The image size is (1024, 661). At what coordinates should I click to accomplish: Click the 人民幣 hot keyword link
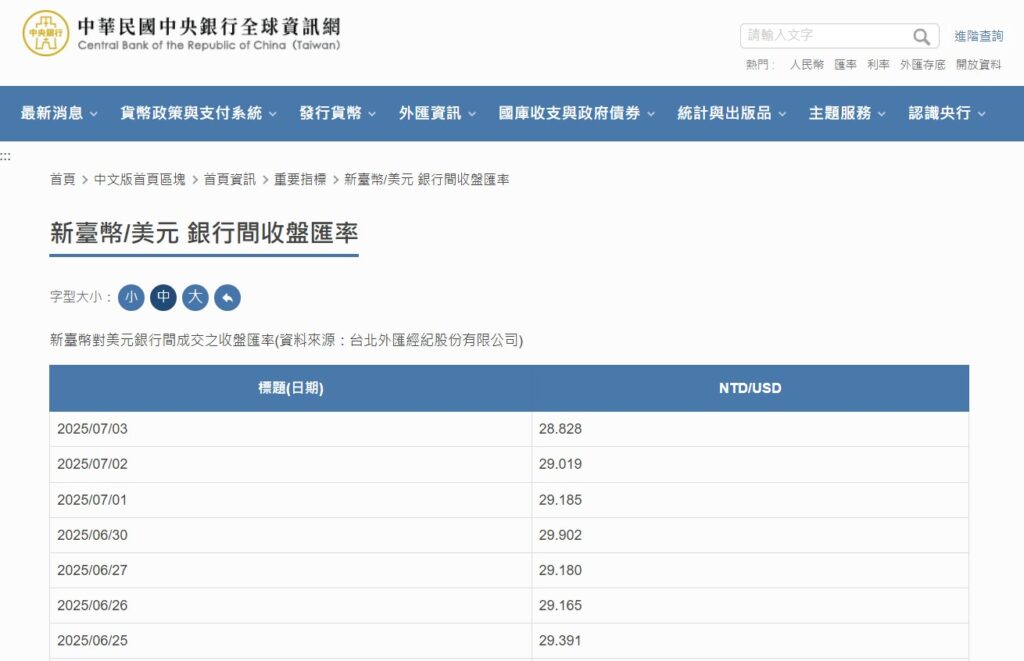[807, 65]
